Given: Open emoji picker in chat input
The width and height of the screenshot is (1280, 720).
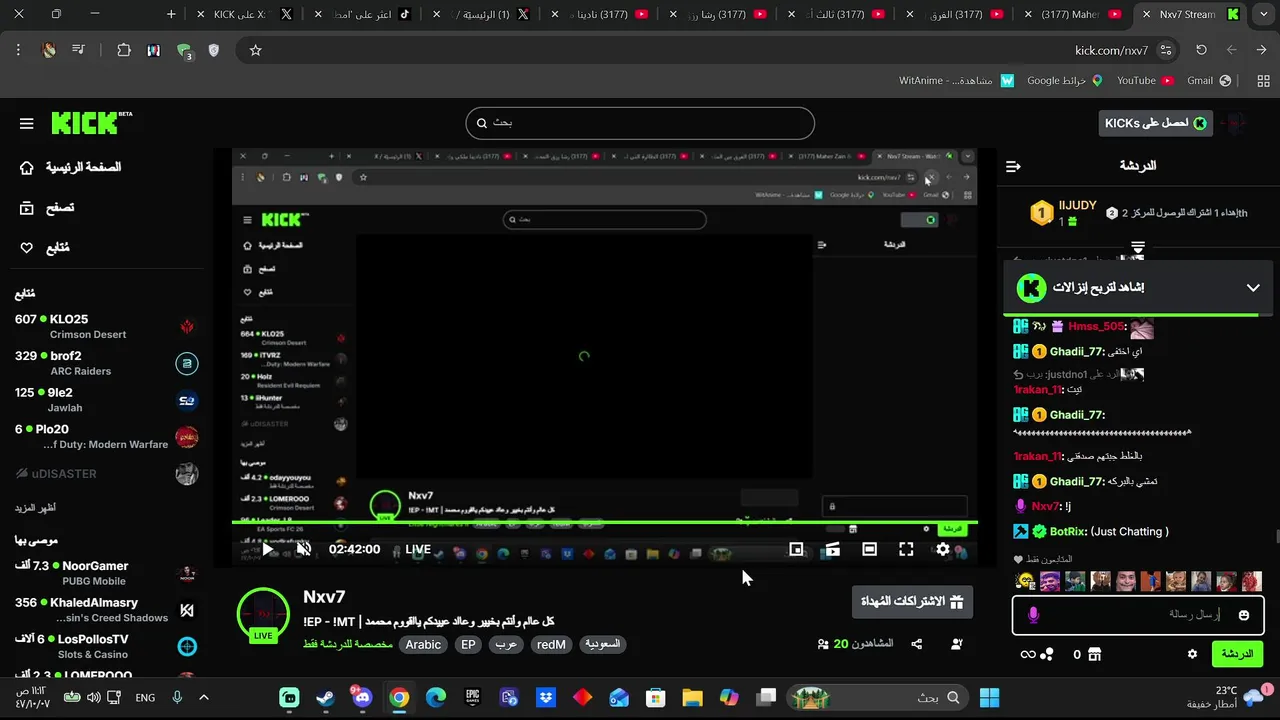Looking at the screenshot, I should coord(1244,615).
